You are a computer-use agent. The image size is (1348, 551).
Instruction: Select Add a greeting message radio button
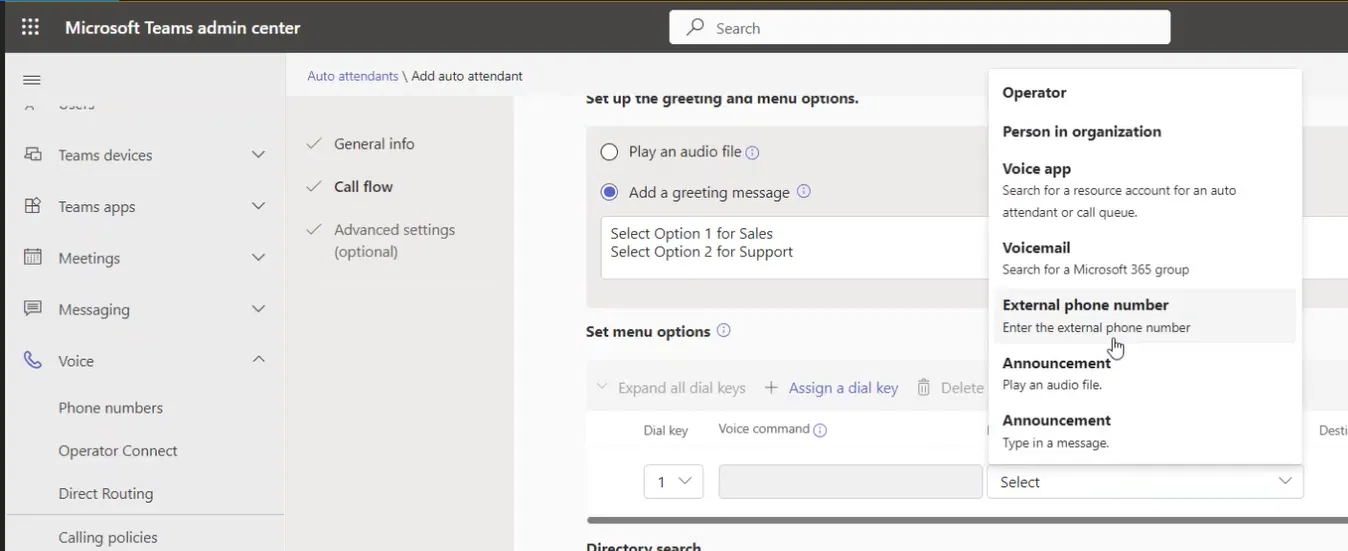609,192
